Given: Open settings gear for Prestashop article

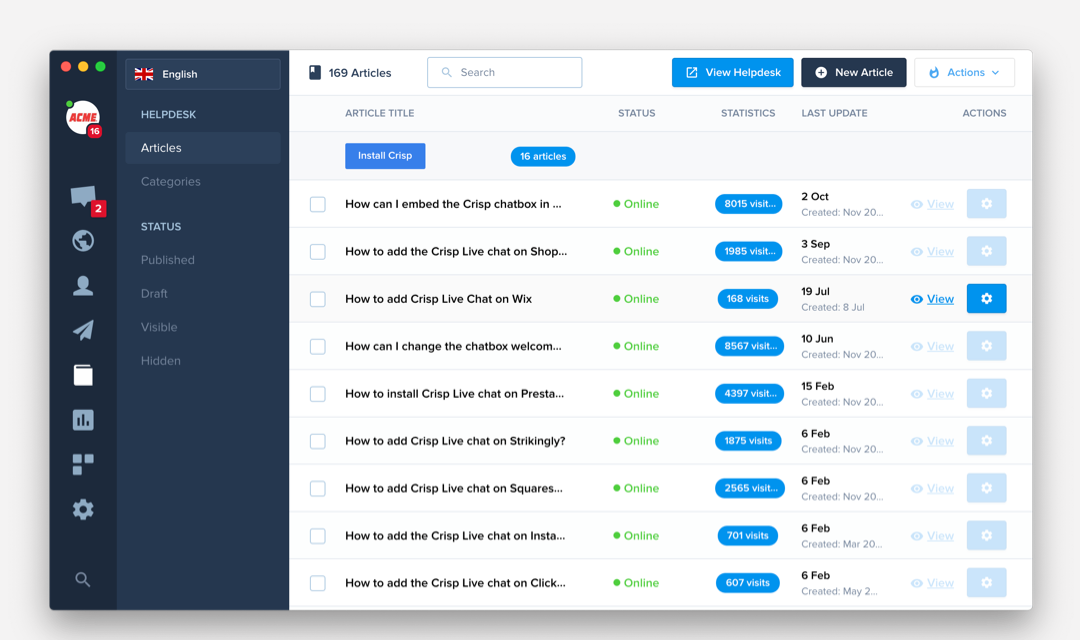Looking at the screenshot, I should coord(986,393).
